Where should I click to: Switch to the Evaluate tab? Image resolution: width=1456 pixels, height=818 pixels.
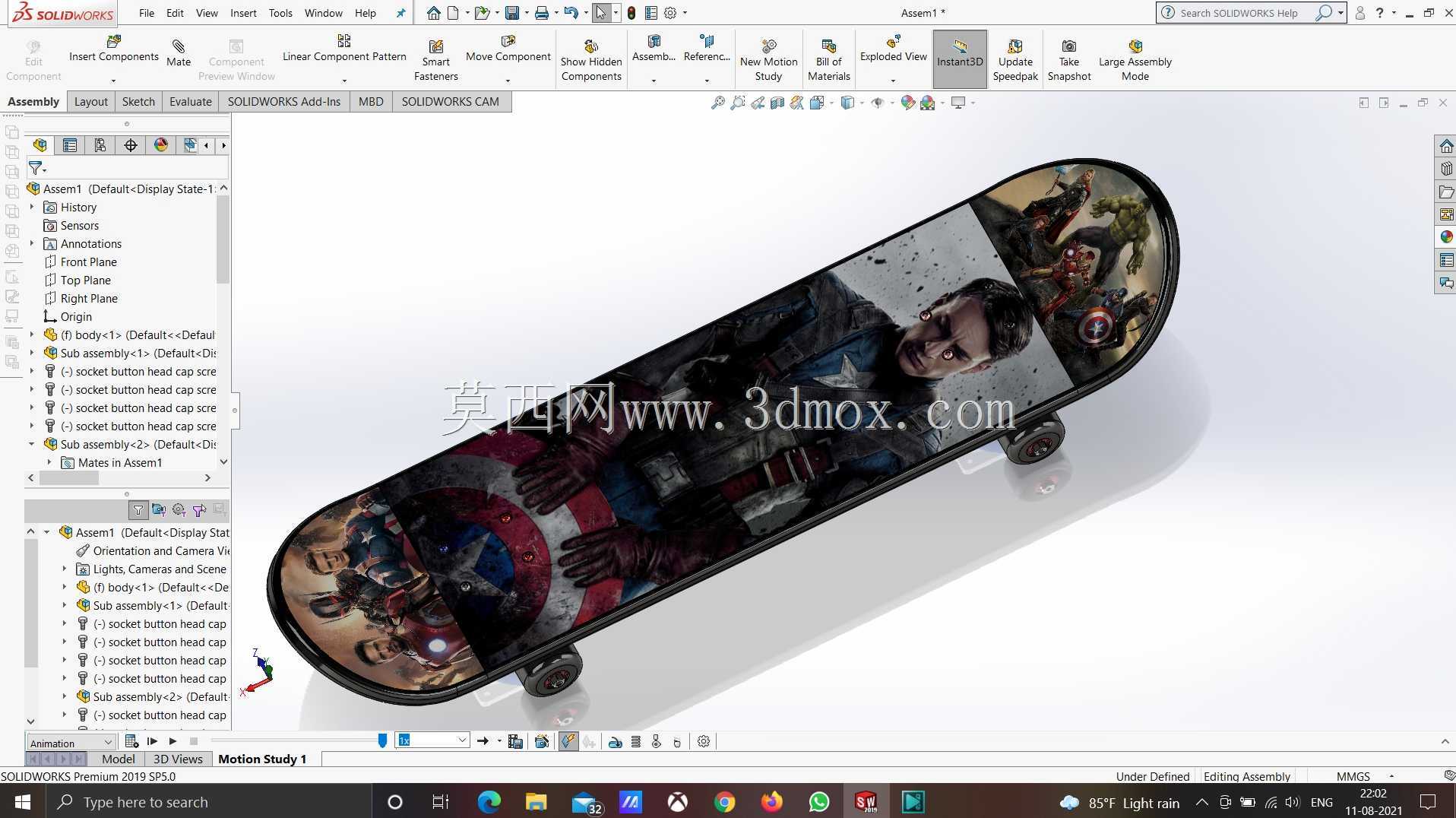[190, 102]
